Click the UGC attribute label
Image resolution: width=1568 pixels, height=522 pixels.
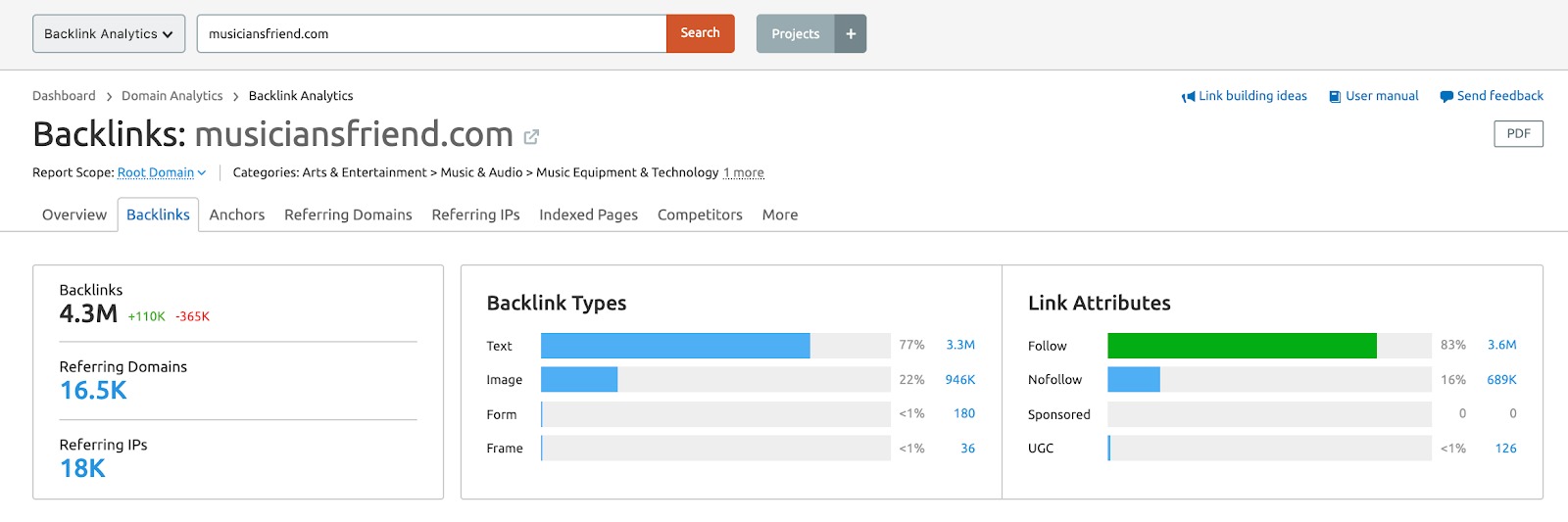(1041, 449)
